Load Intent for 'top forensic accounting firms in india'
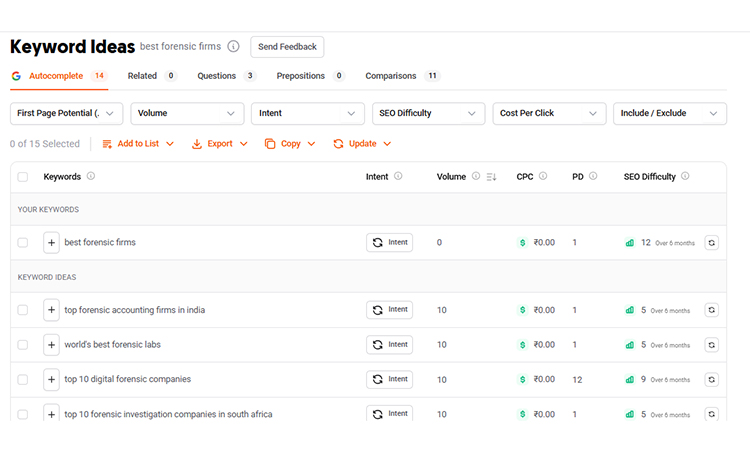Image resolution: width=750 pixels, height=450 pixels. [389, 310]
